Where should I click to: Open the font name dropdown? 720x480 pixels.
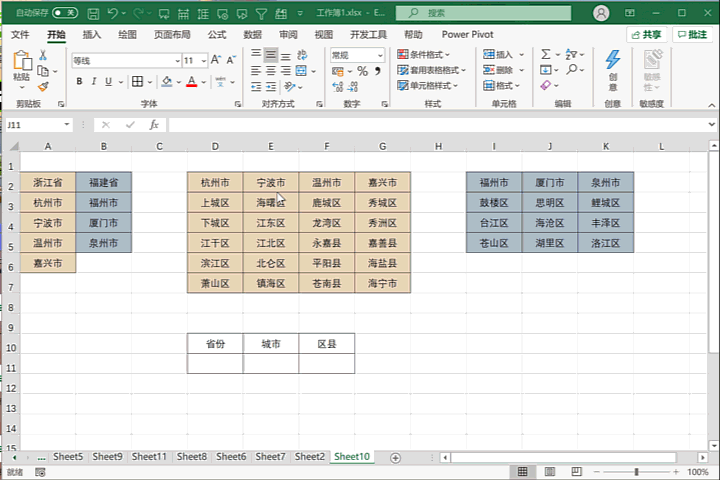[177, 61]
